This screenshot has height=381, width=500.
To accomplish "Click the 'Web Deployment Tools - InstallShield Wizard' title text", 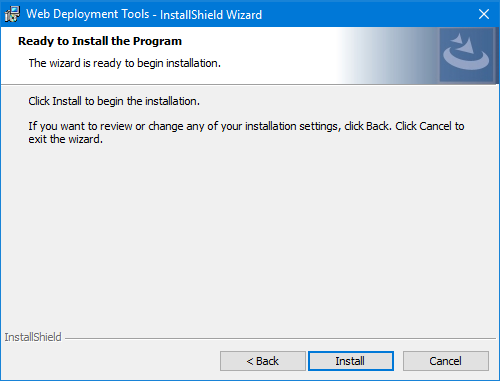I will [144, 14].
